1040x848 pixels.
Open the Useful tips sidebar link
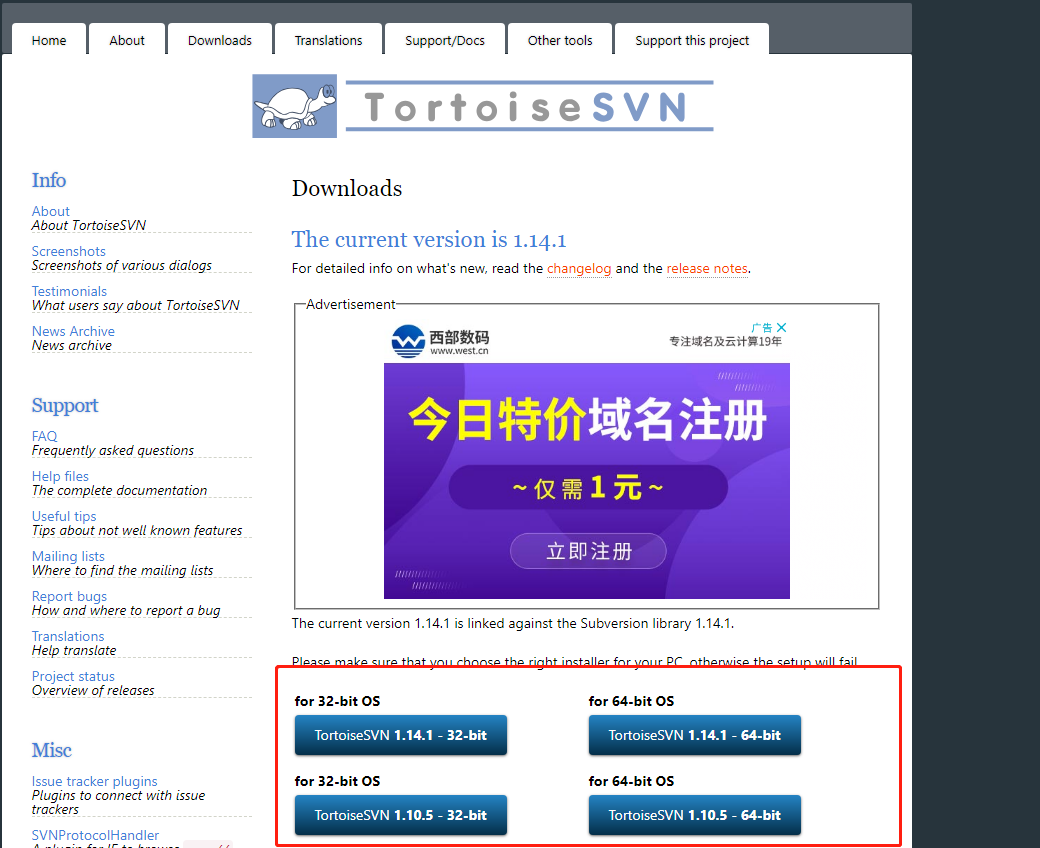coord(64,516)
